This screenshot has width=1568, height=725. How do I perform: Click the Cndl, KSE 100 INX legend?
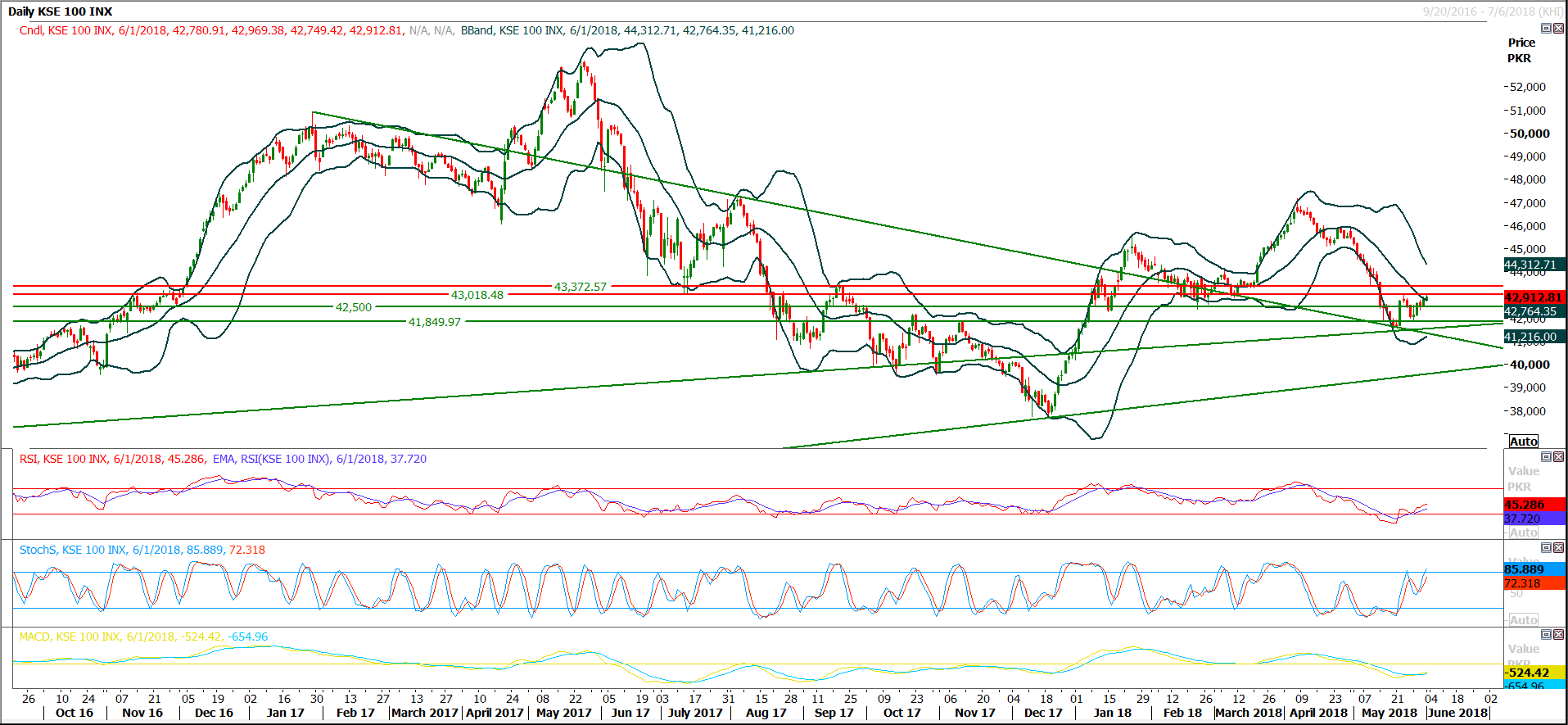(211, 30)
